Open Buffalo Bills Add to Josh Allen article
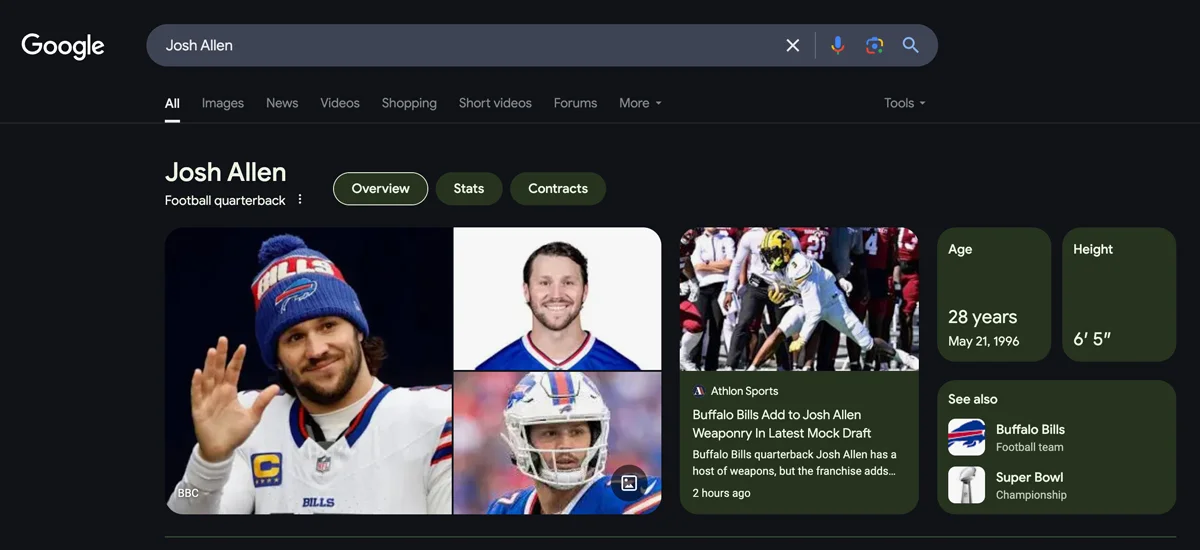The height and width of the screenshot is (550, 1200). (782, 424)
